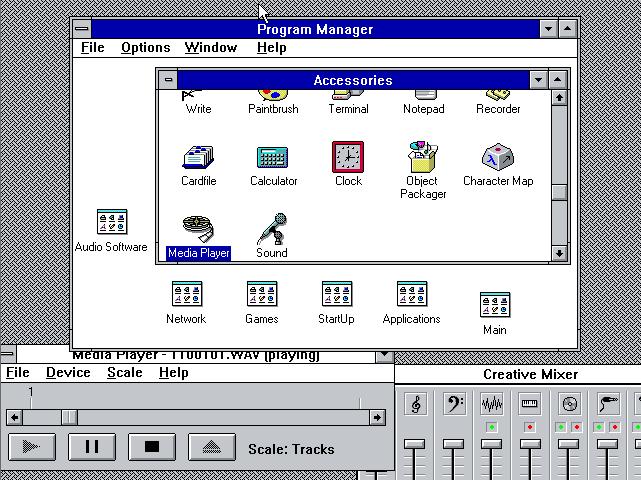Open the Program Manager control menu box

pos(82,29)
